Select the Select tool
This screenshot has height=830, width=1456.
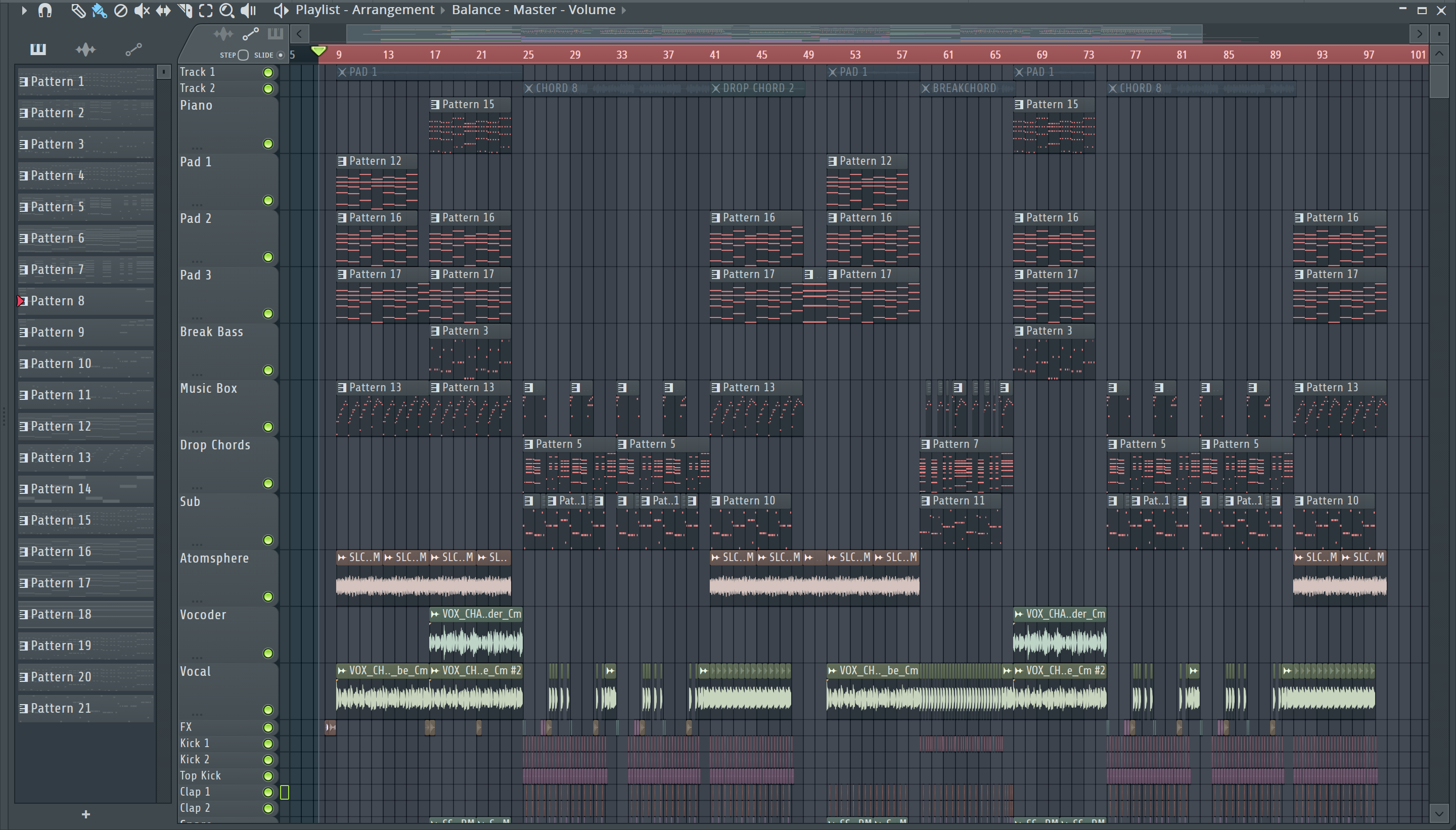[206, 10]
